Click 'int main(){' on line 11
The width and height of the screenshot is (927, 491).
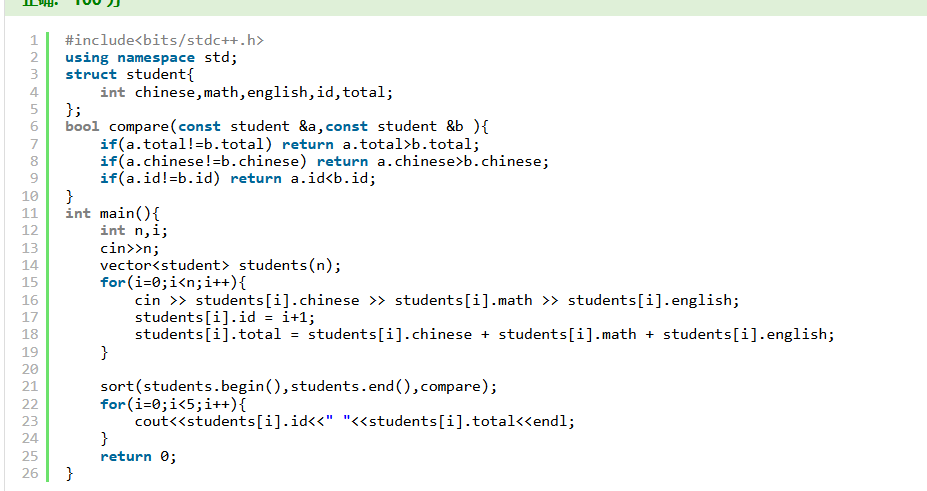[112, 213]
